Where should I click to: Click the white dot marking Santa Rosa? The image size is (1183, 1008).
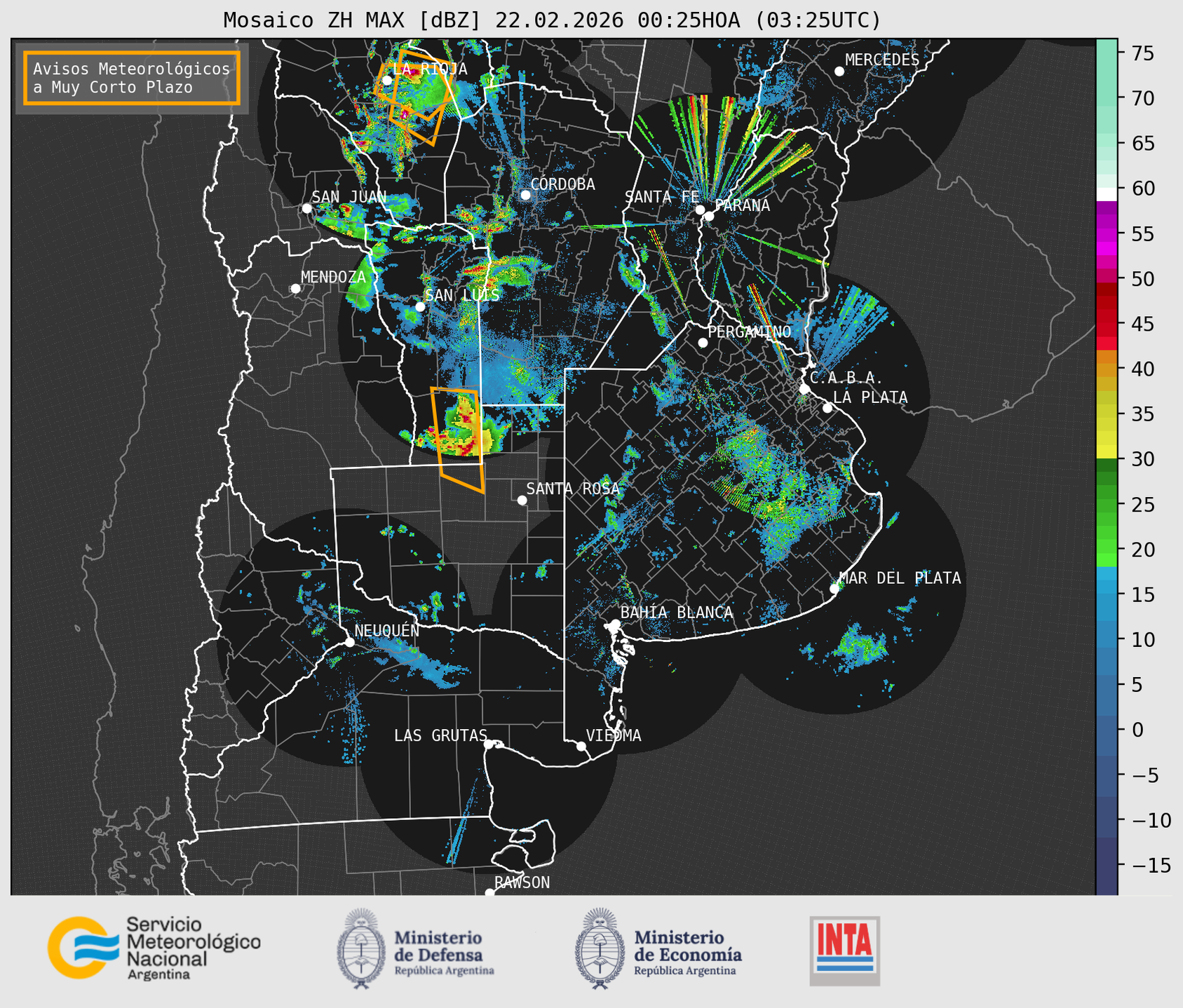click(522, 500)
